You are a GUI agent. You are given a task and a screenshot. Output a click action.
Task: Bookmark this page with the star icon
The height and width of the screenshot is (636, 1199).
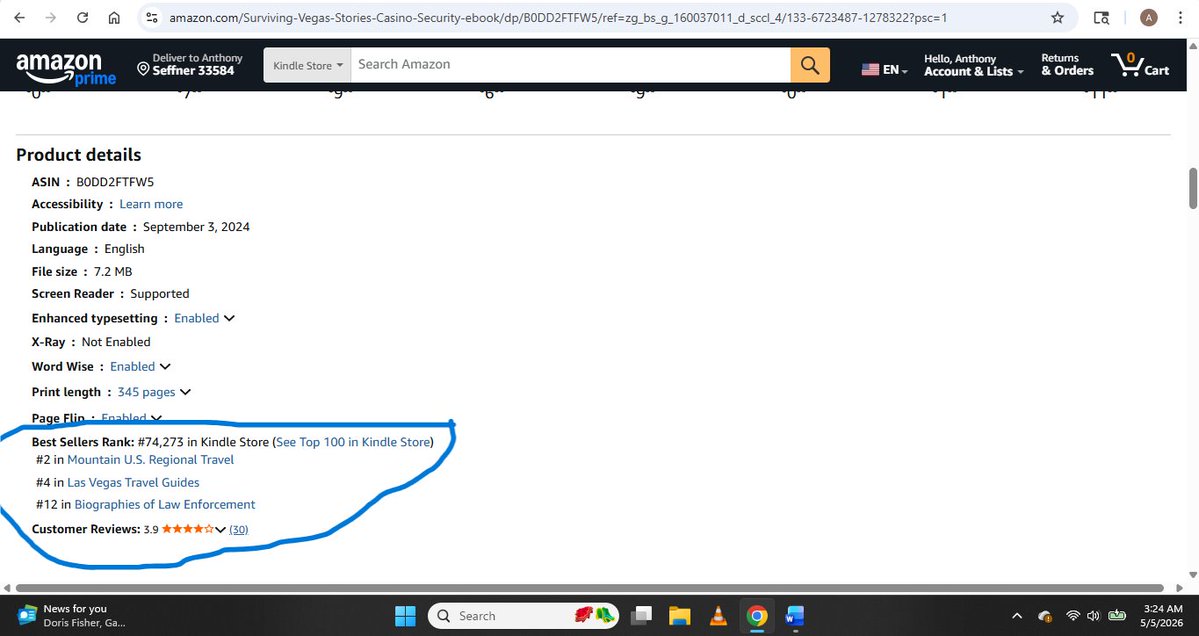(x=1058, y=18)
